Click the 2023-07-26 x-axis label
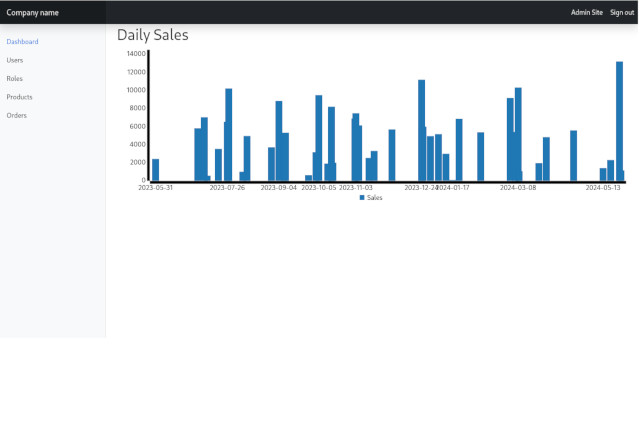Image resolution: width=640 pixels, height=422 pixels. point(227,187)
